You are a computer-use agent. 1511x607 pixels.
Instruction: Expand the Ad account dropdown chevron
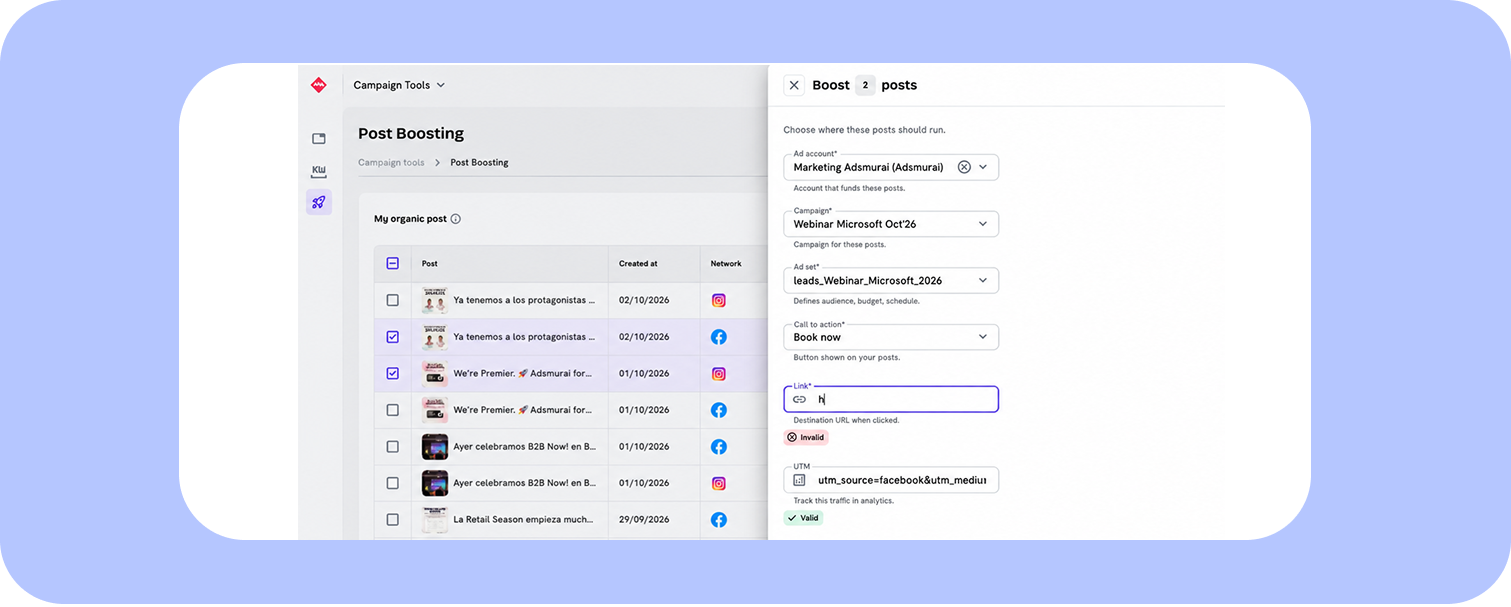point(983,167)
